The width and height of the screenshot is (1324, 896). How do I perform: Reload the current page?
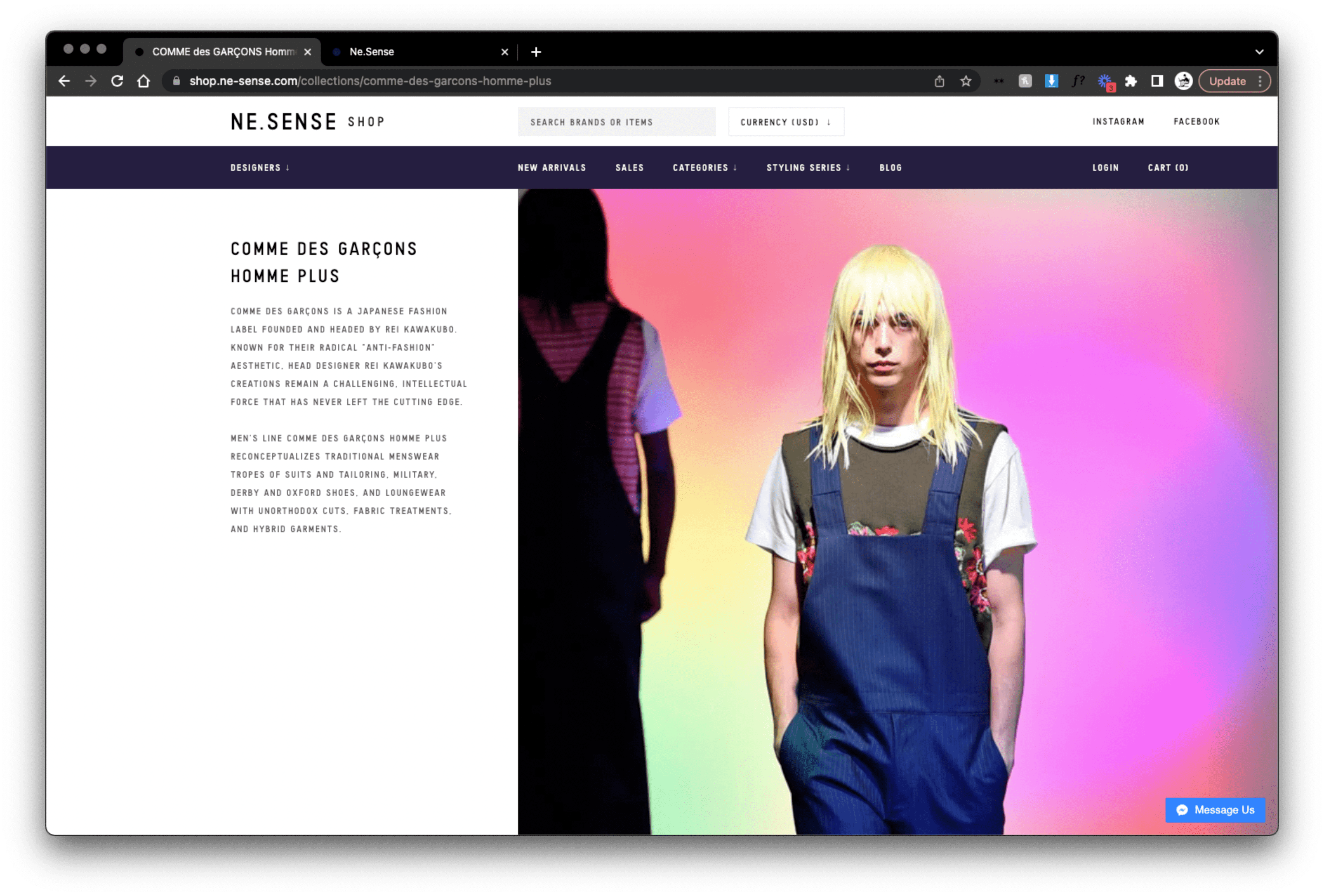[118, 81]
